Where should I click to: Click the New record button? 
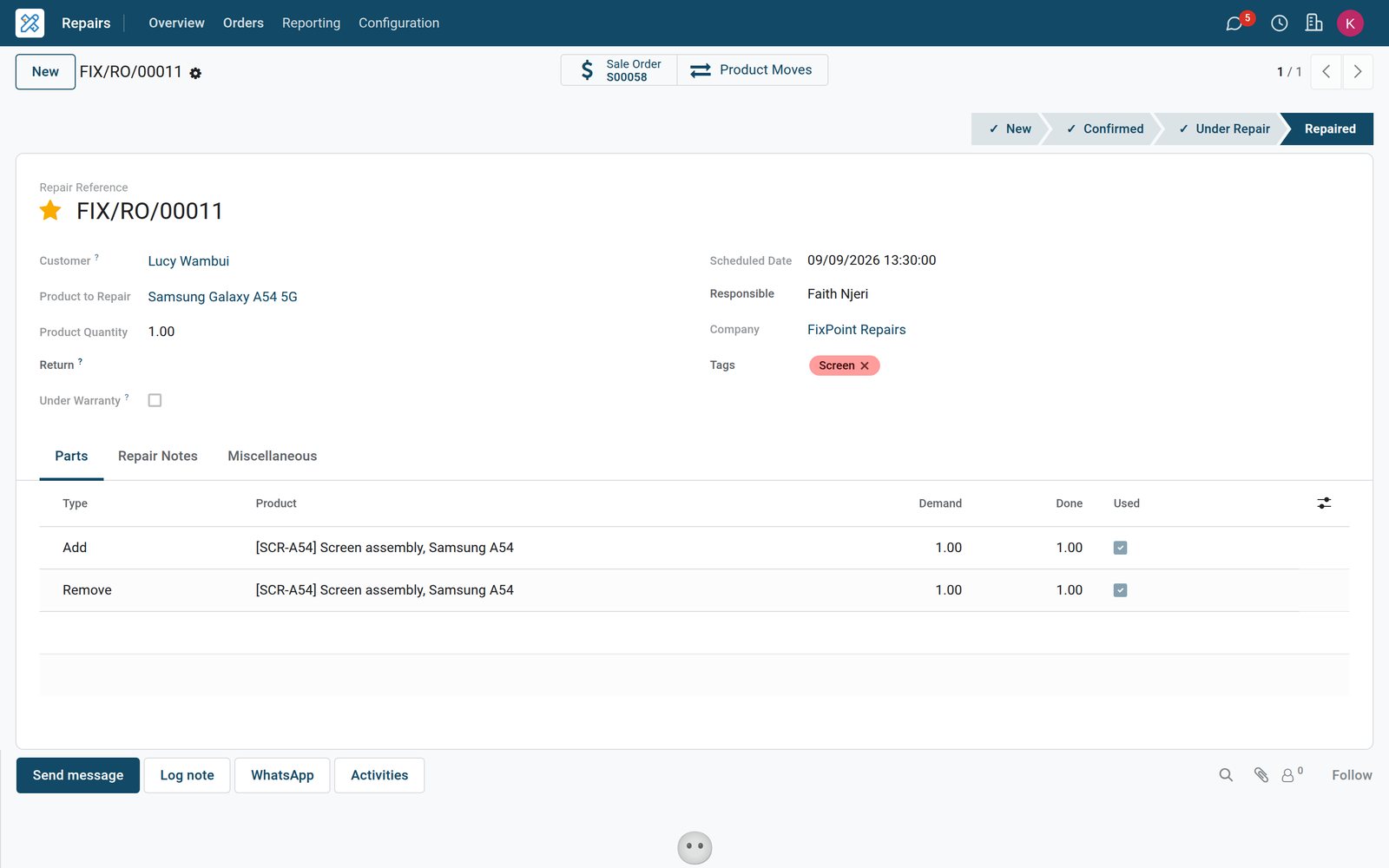tap(45, 72)
